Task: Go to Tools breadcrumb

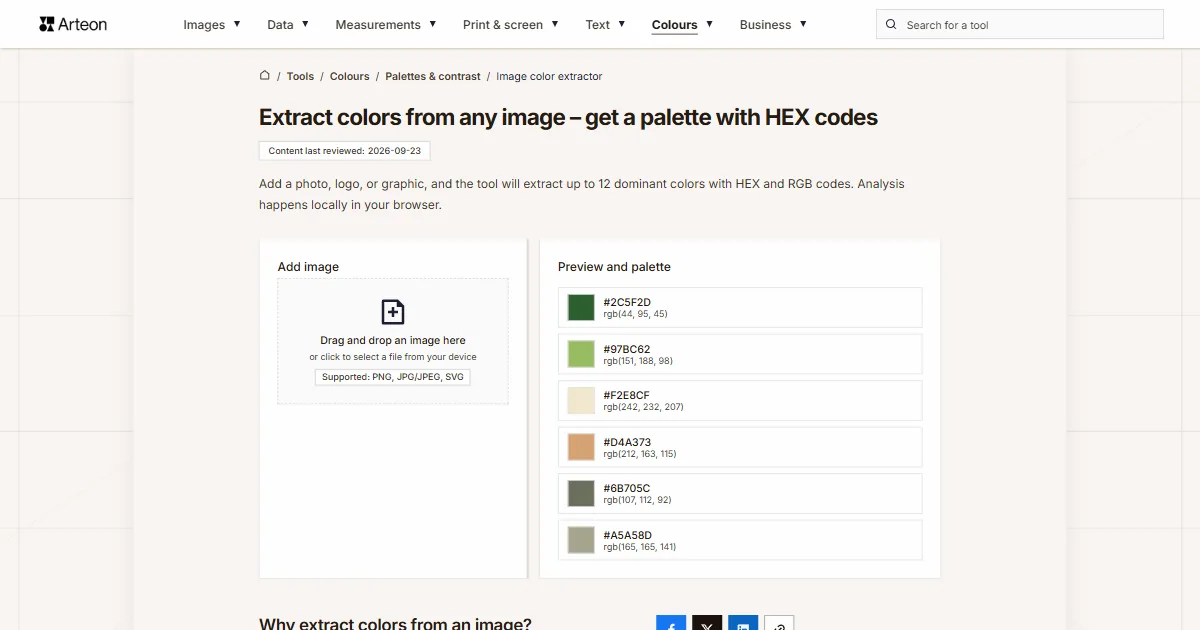Action: pyautogui.click(x=300, y=76)
